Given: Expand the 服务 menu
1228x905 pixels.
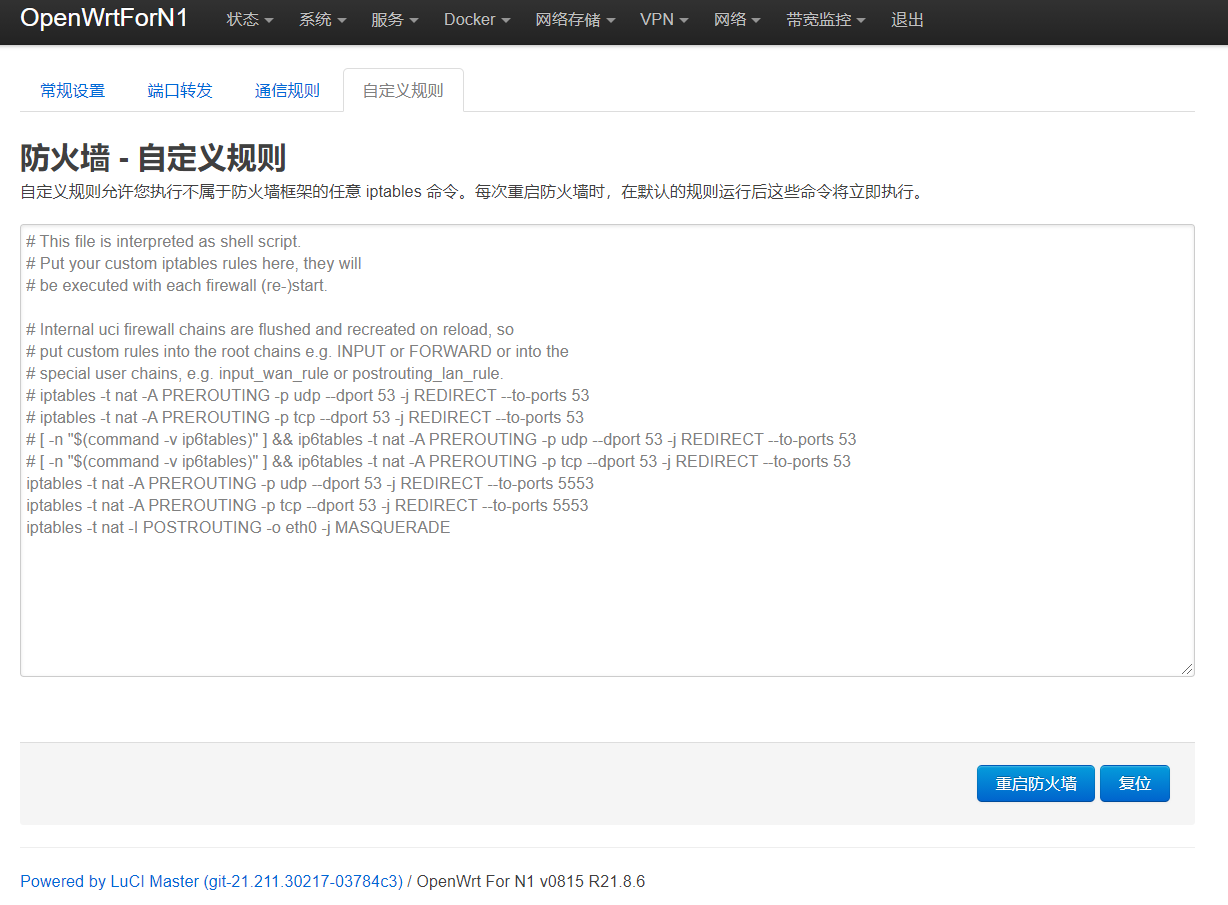Looking at the screenshot, I should [394, 20].
